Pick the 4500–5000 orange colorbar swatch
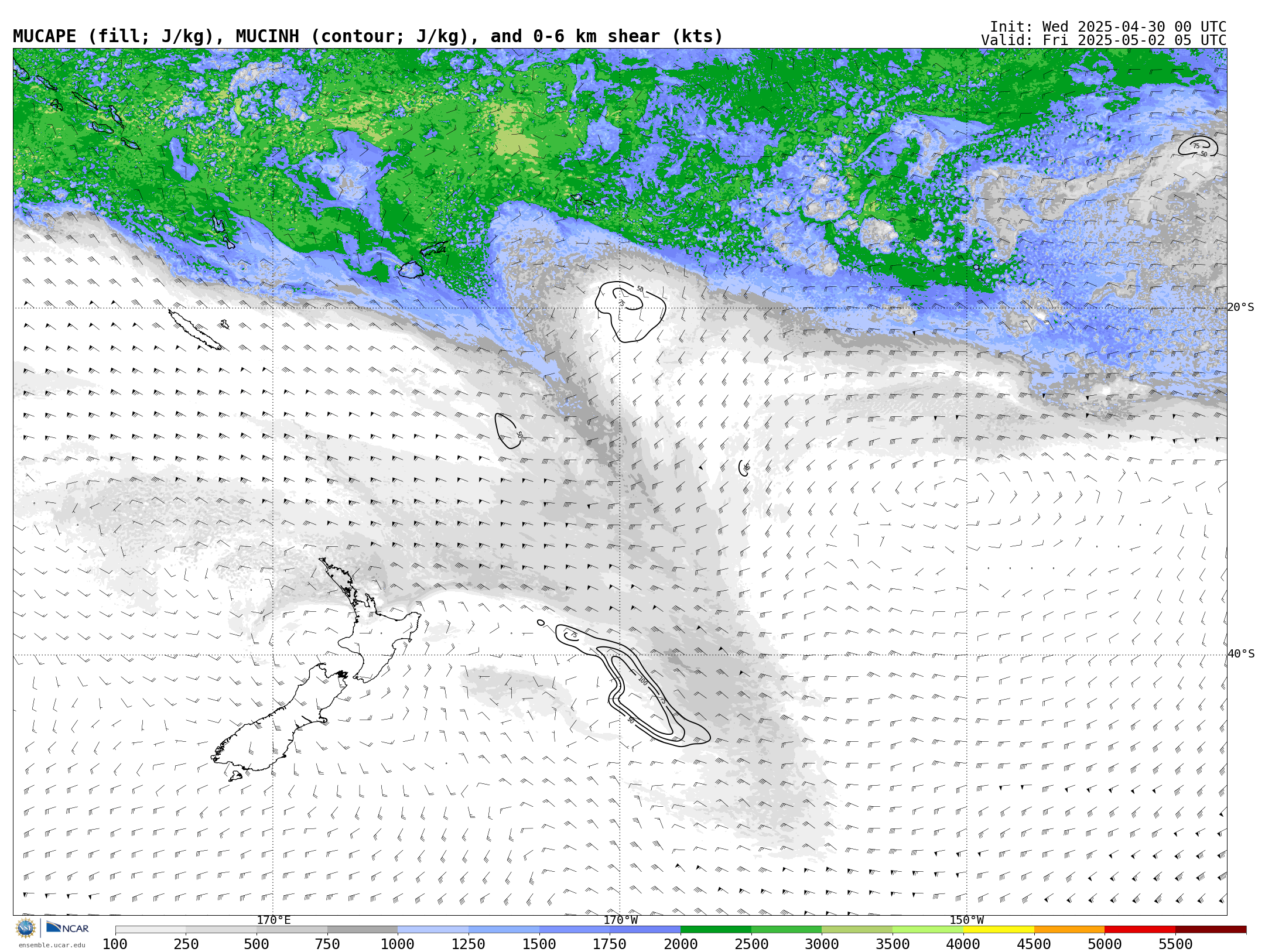Viewport: 1265px width, 952px height. pos(1069,930)
